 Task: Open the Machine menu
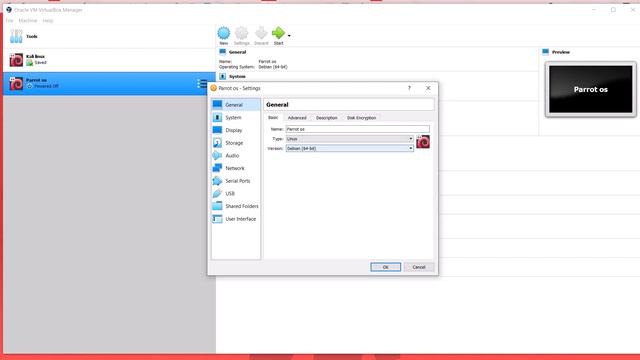pyautogui.click(x=28, y=20)
